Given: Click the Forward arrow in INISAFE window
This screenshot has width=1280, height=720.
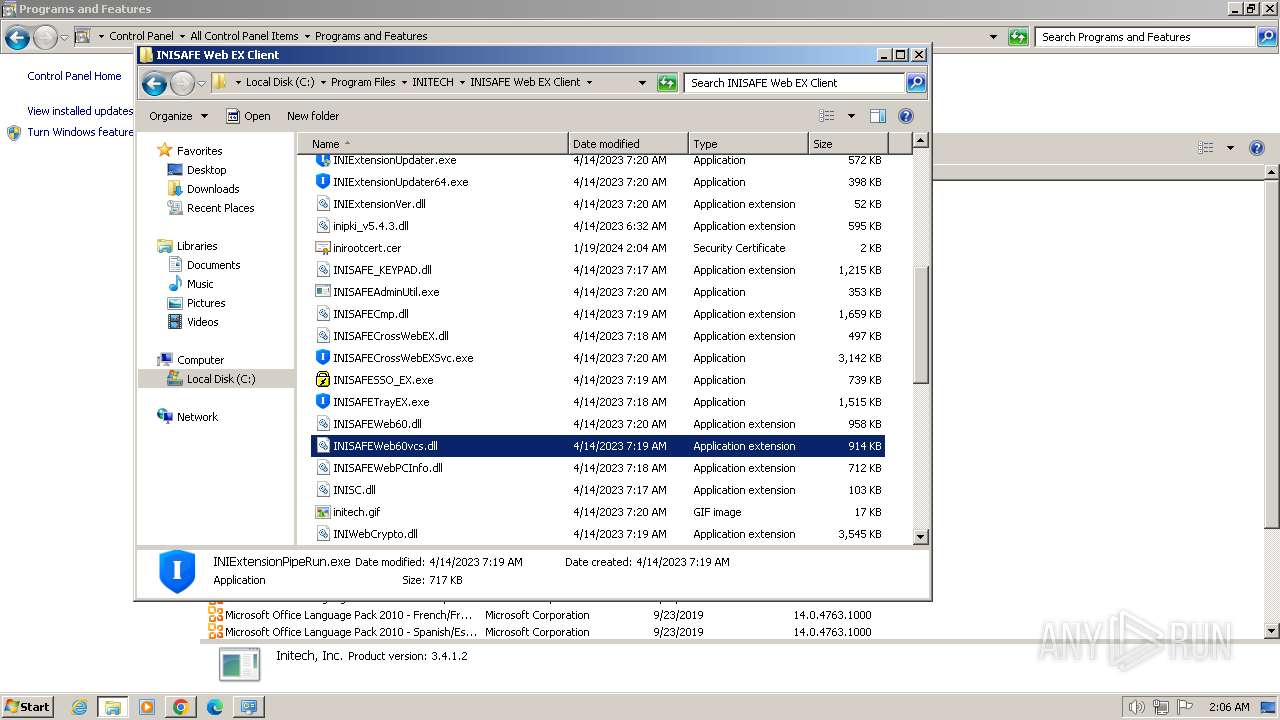Looking at the screenshot, I should (x=182, y=83).
